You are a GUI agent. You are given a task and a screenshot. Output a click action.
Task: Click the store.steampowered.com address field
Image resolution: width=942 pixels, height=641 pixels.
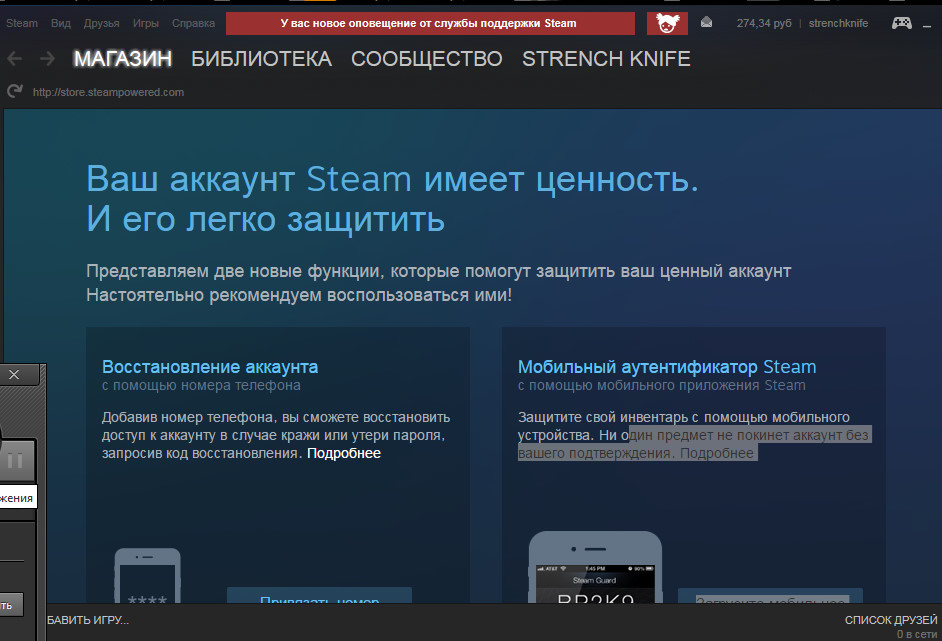pos(108,92)
